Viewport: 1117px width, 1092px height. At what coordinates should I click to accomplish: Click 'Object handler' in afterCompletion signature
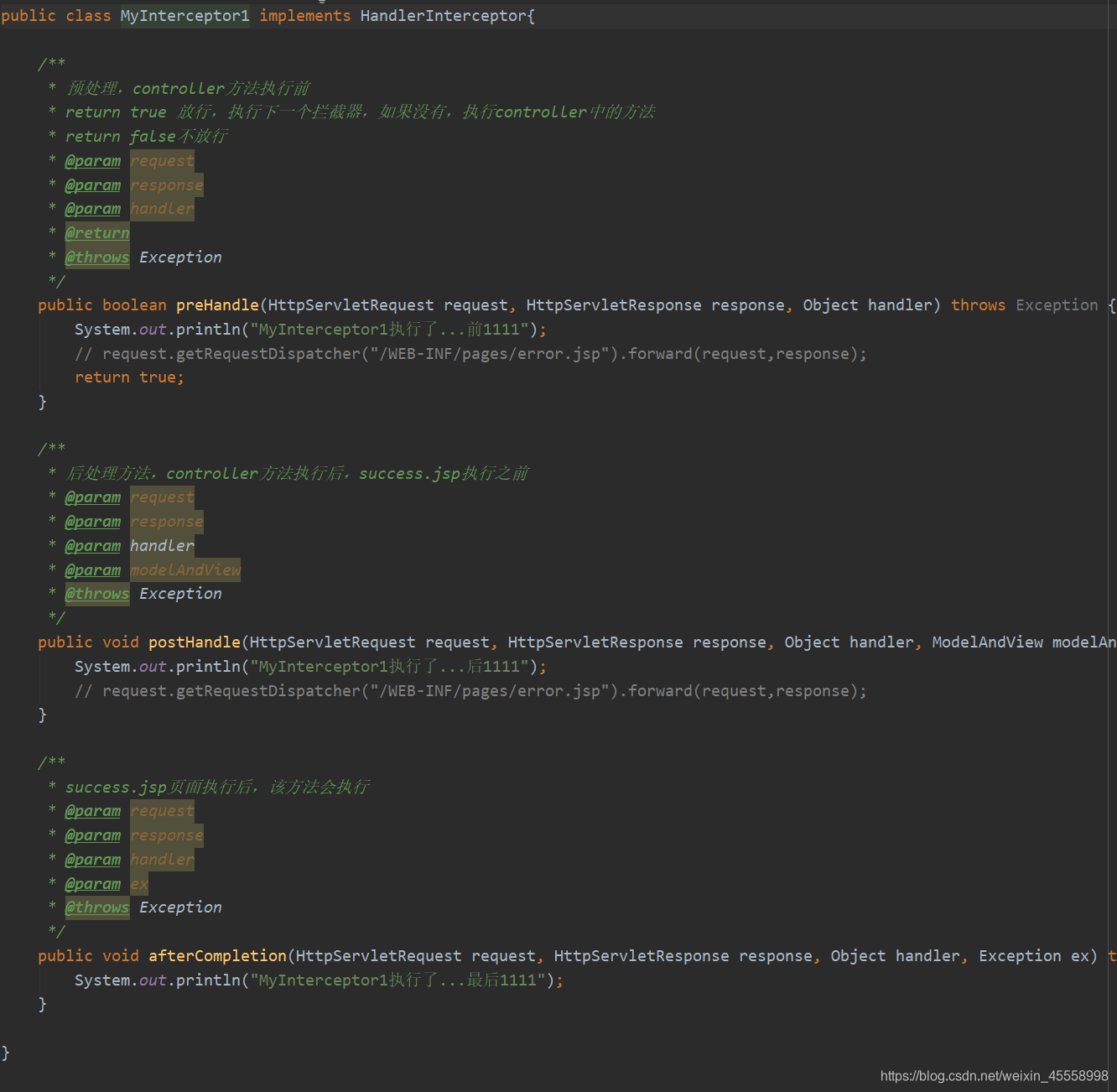[x=895, y=956]
